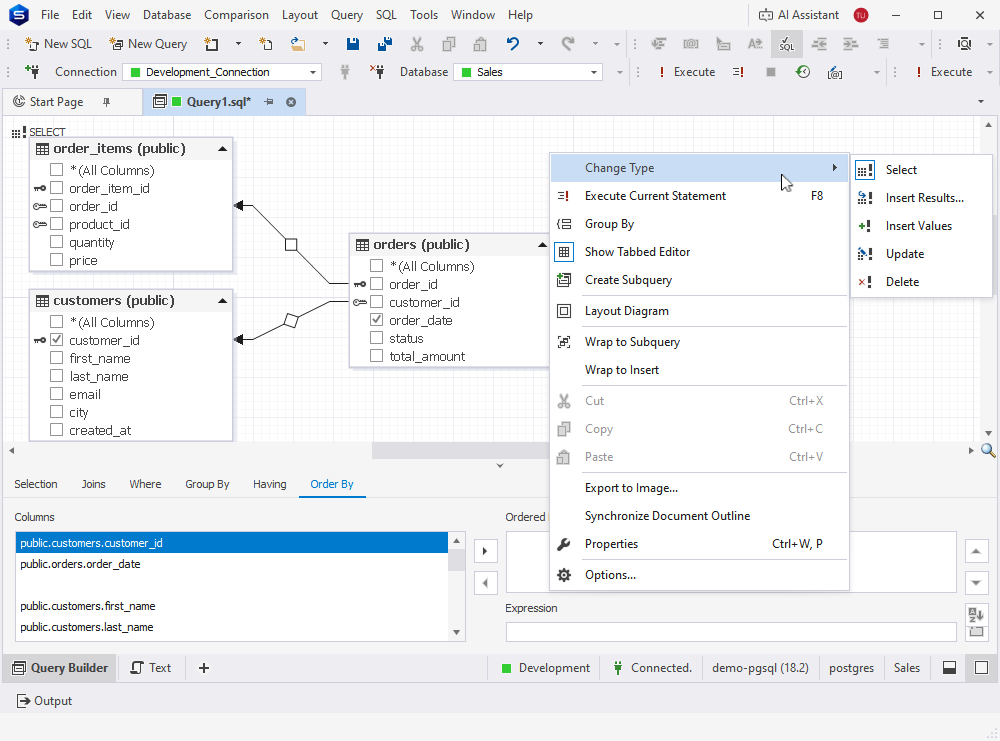Select public.customers.first_name in Columns list
Screen dimensions: 1000x741
coord(232,606)
